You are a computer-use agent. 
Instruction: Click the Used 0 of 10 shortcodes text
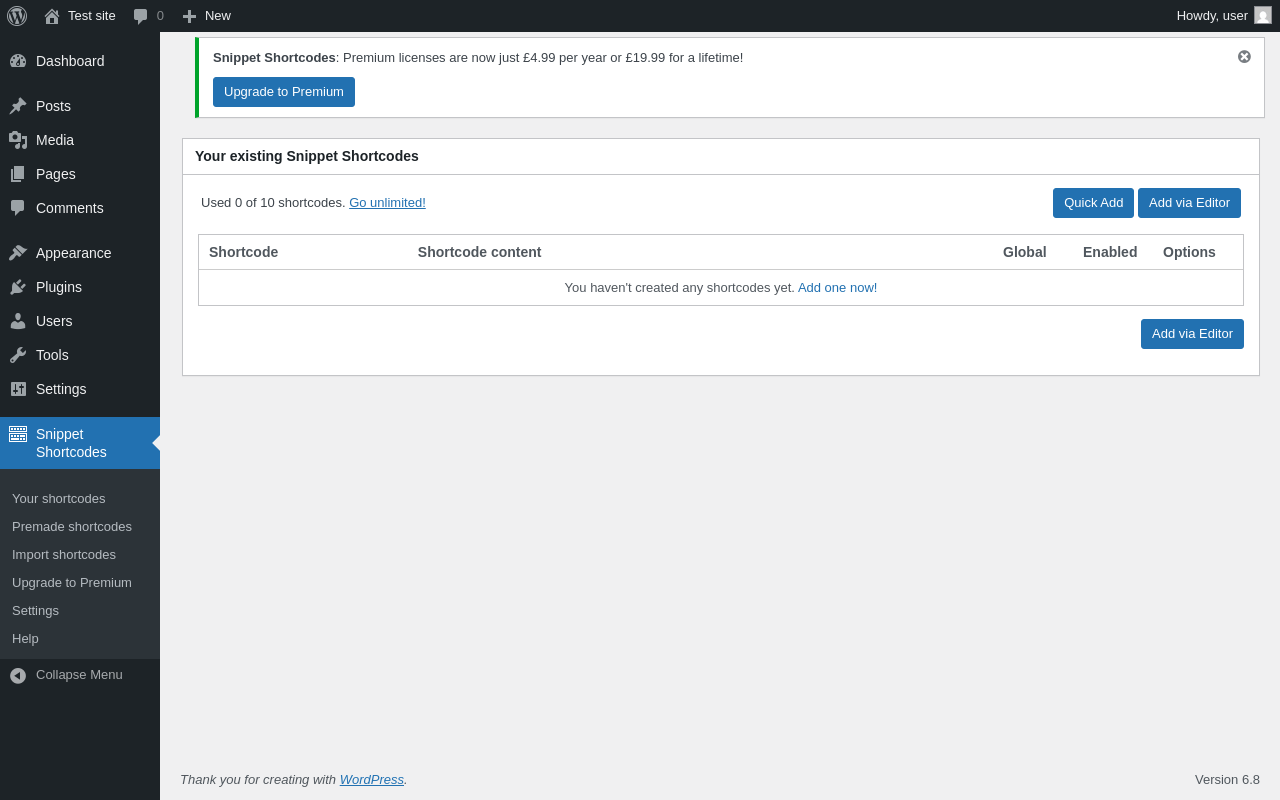[273, 203]
